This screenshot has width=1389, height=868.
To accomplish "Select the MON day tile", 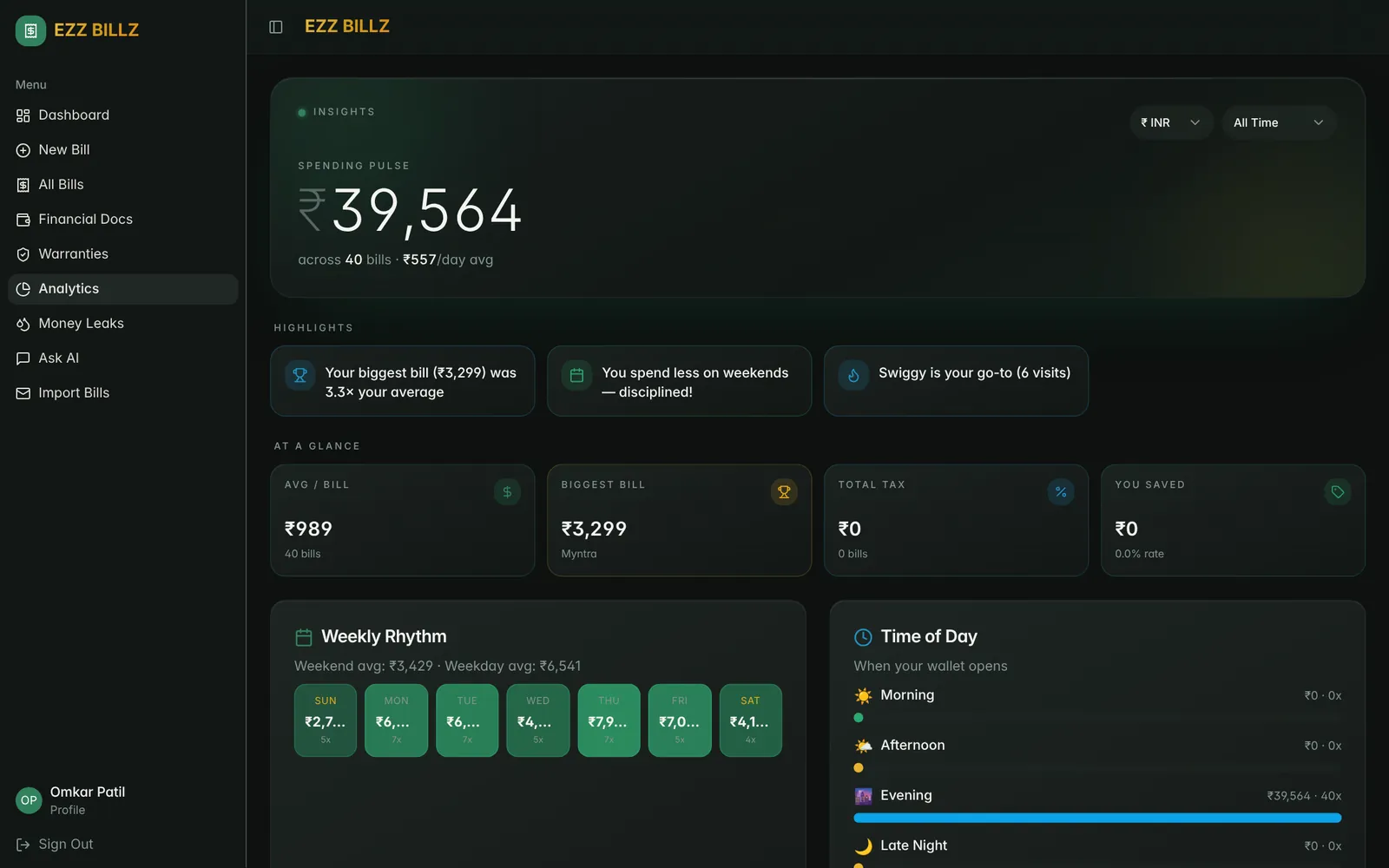I will (x=396, y=720).
